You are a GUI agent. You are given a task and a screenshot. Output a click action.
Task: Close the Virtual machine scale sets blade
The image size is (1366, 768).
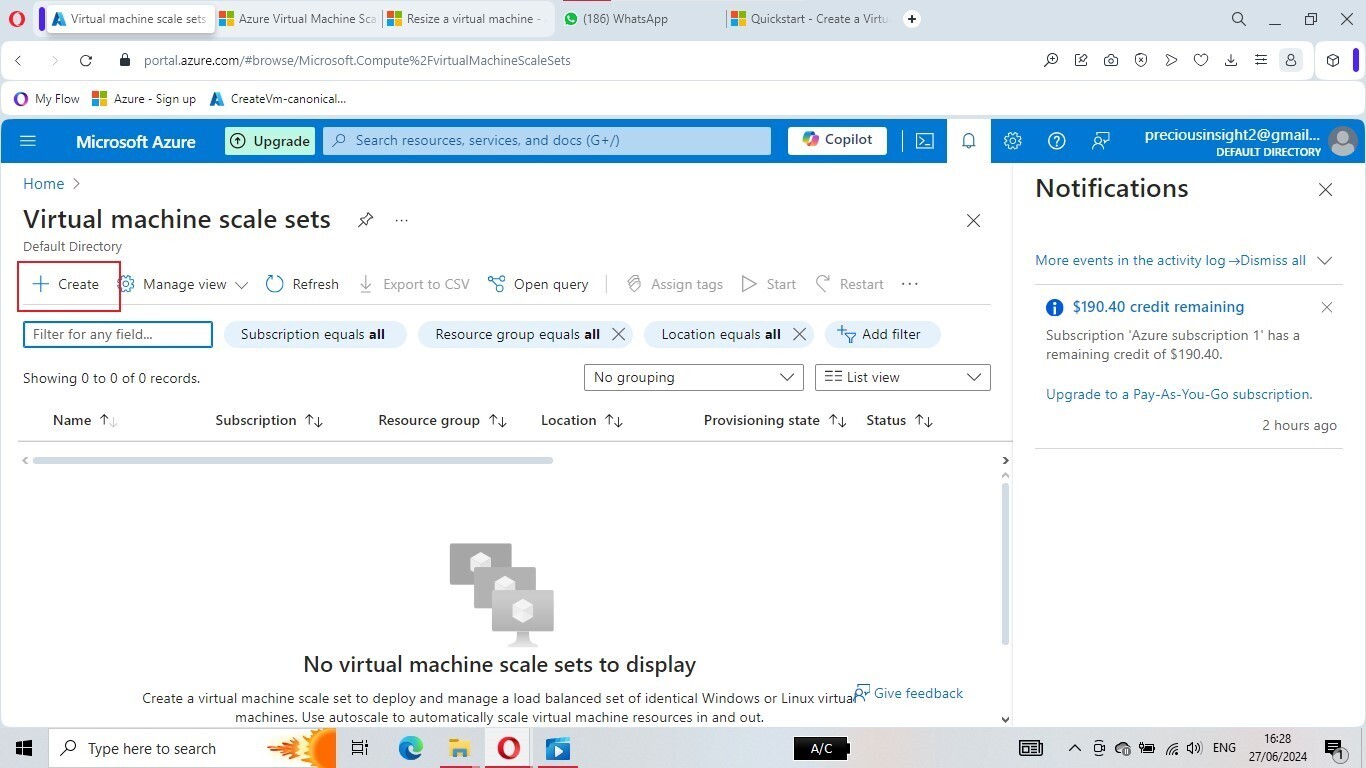(973, 221)
